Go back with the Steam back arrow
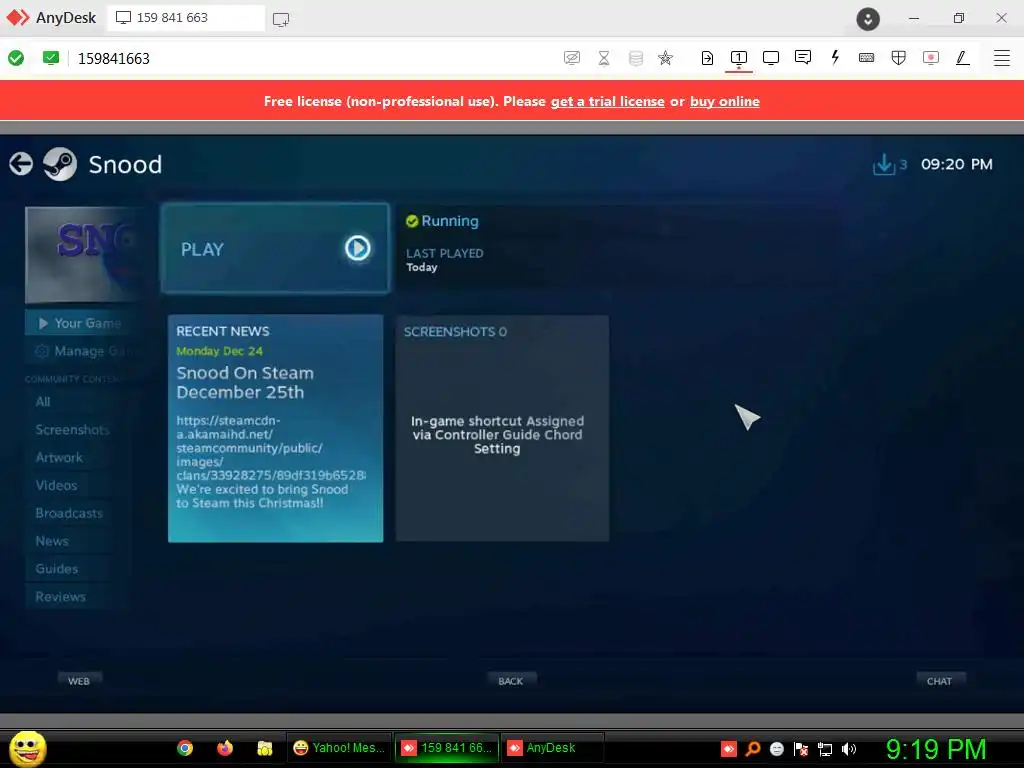This screenshot has height=768, width=1024. [21, 164]
